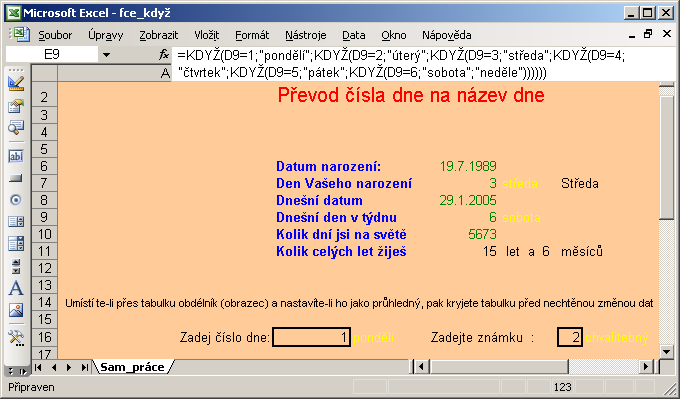Select the cell with date 29.1.2005

[x=468, y=200]
